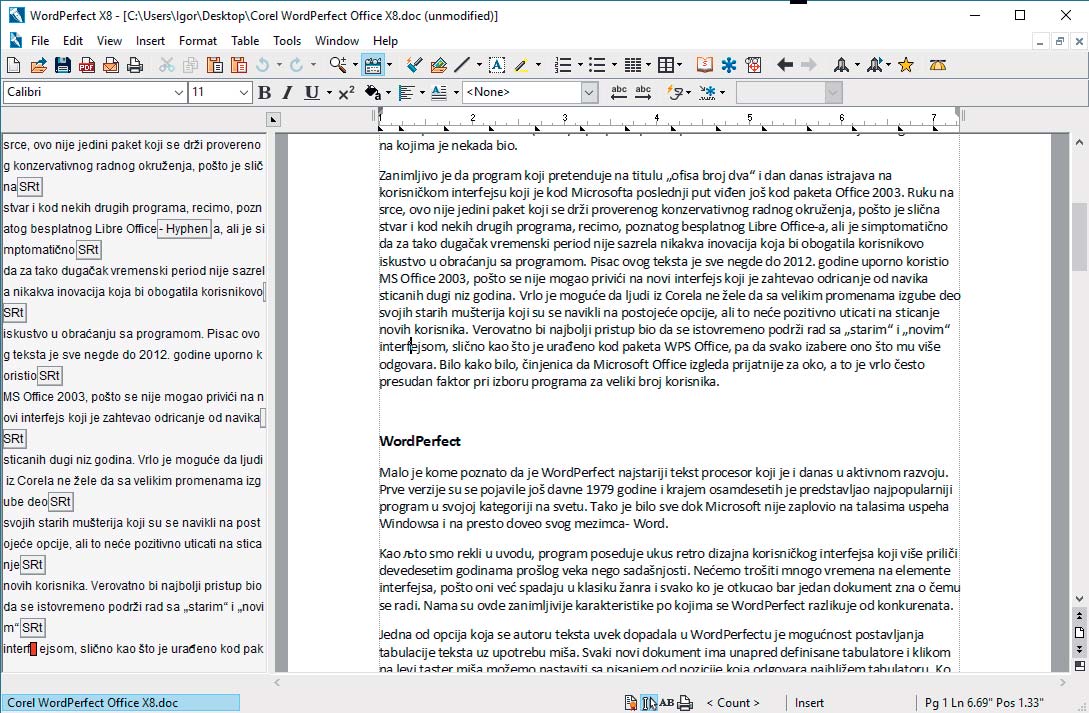1089x713 pixels.
Task: Insert a text box
Action: (497, 65)
